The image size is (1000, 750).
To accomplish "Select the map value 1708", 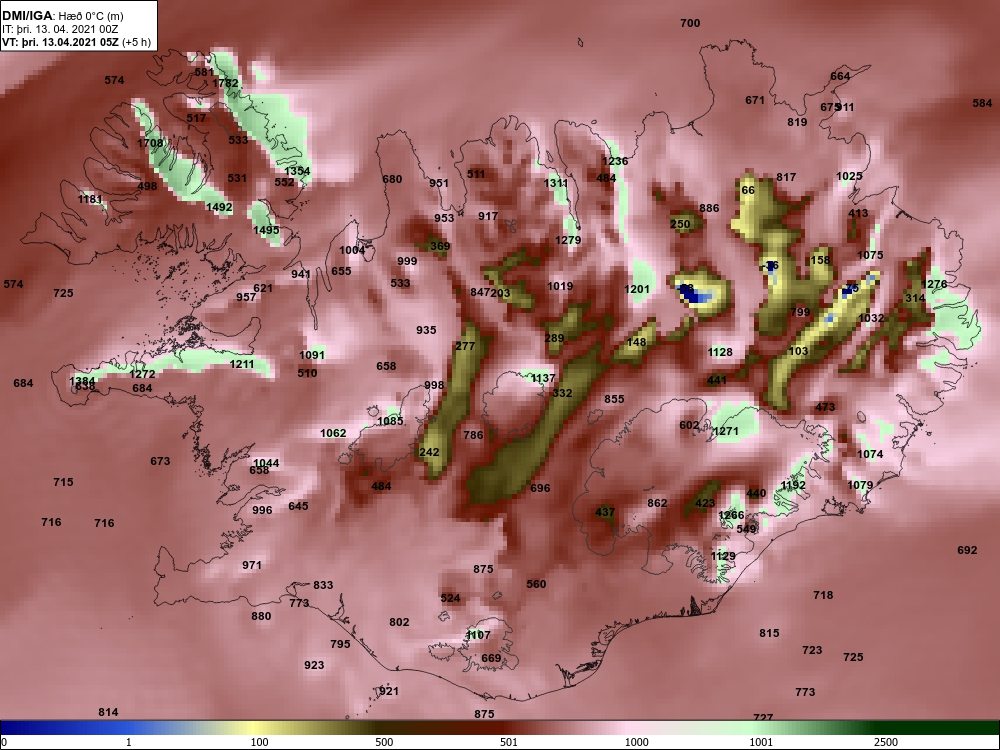I will click(x=150, y=143).
